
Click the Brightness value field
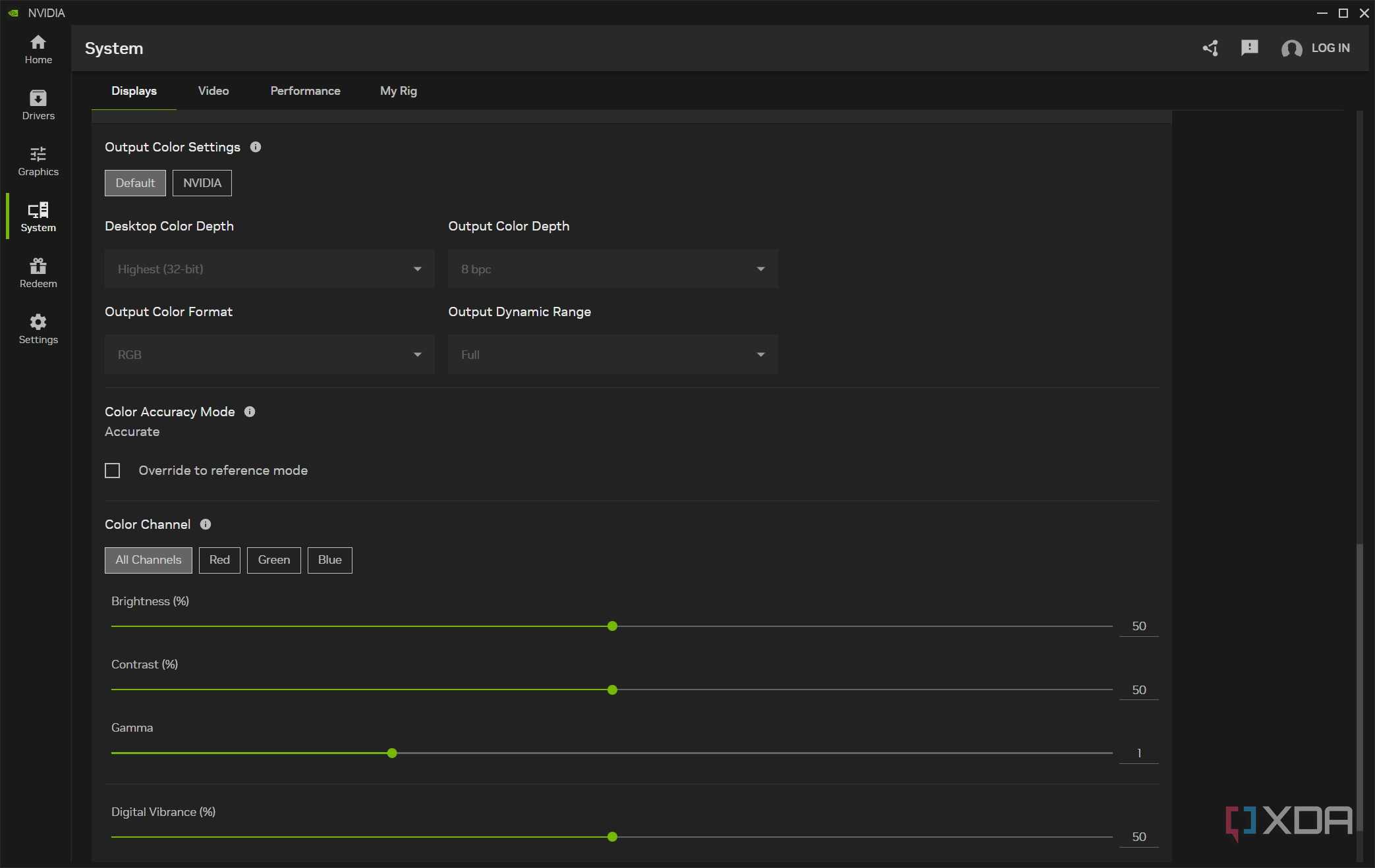pos(1139,626)
